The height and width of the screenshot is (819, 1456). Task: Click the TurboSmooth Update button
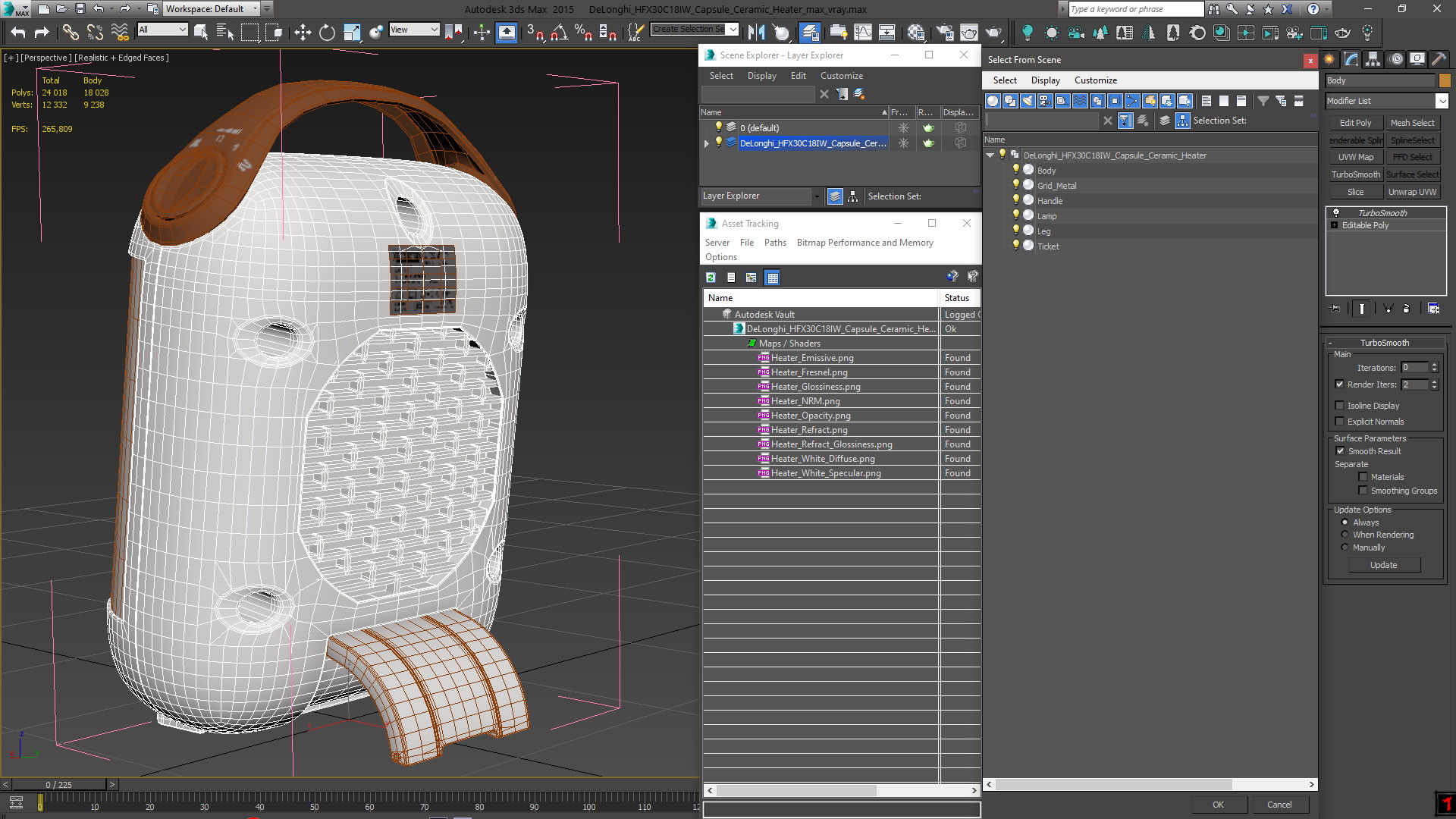(x=1383, y=565)
